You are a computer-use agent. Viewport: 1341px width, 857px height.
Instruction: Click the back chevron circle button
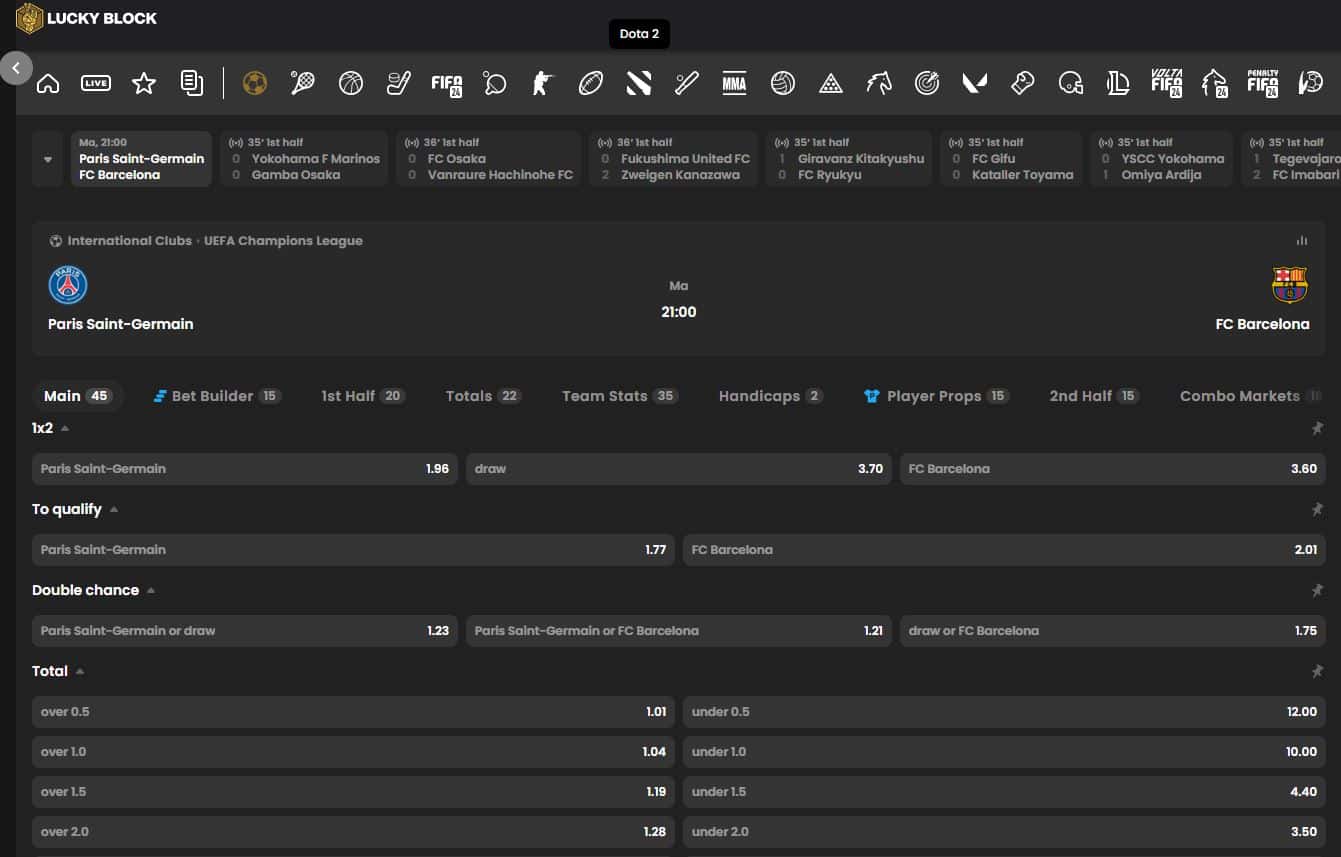(x=16, y=68)
